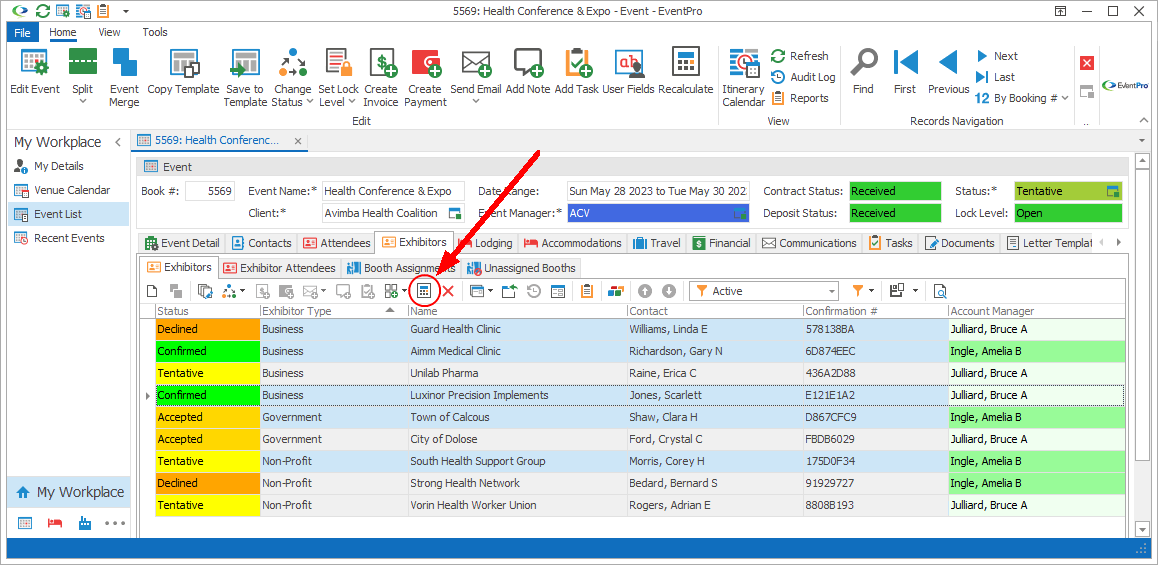
Task: Sort by the Exhibitor Type column header
Action: point(332,311)
